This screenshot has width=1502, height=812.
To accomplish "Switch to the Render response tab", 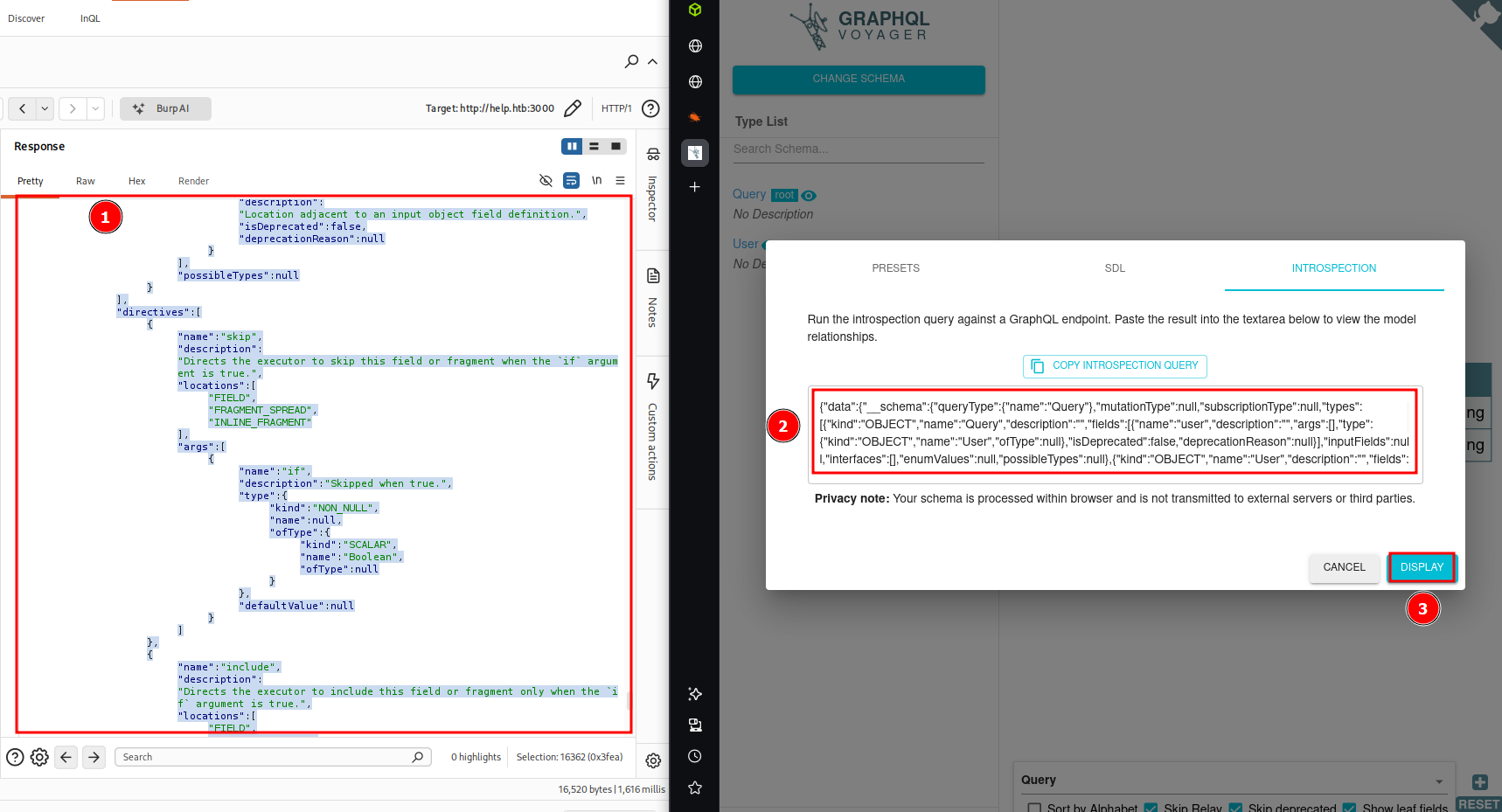I will tap(194, 181).
